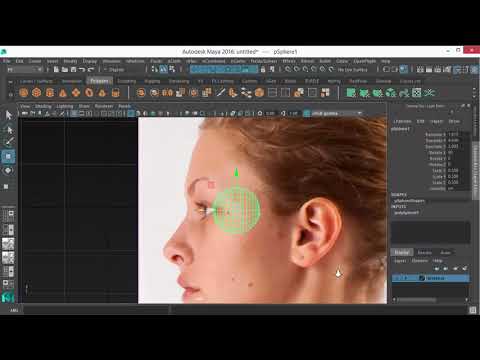Open the File menu

click(6, 61)
